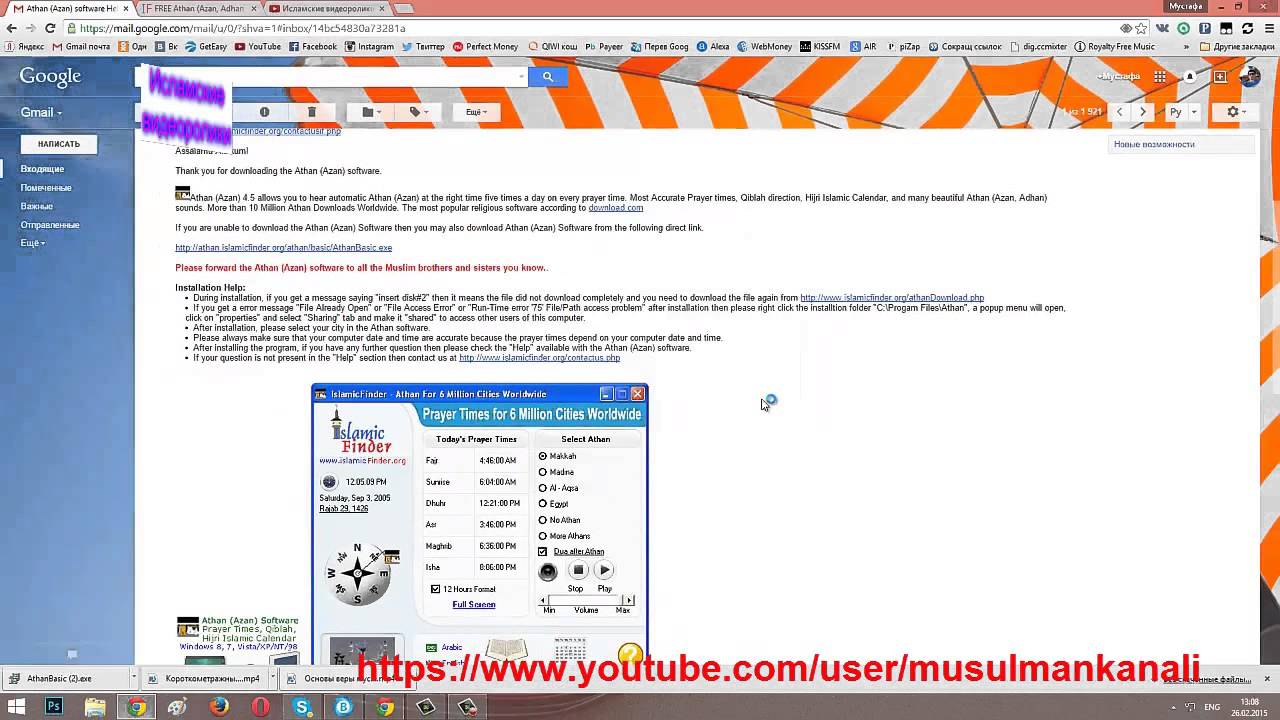
Task: Open Google notifications bell
Action: click(1190, 77)
